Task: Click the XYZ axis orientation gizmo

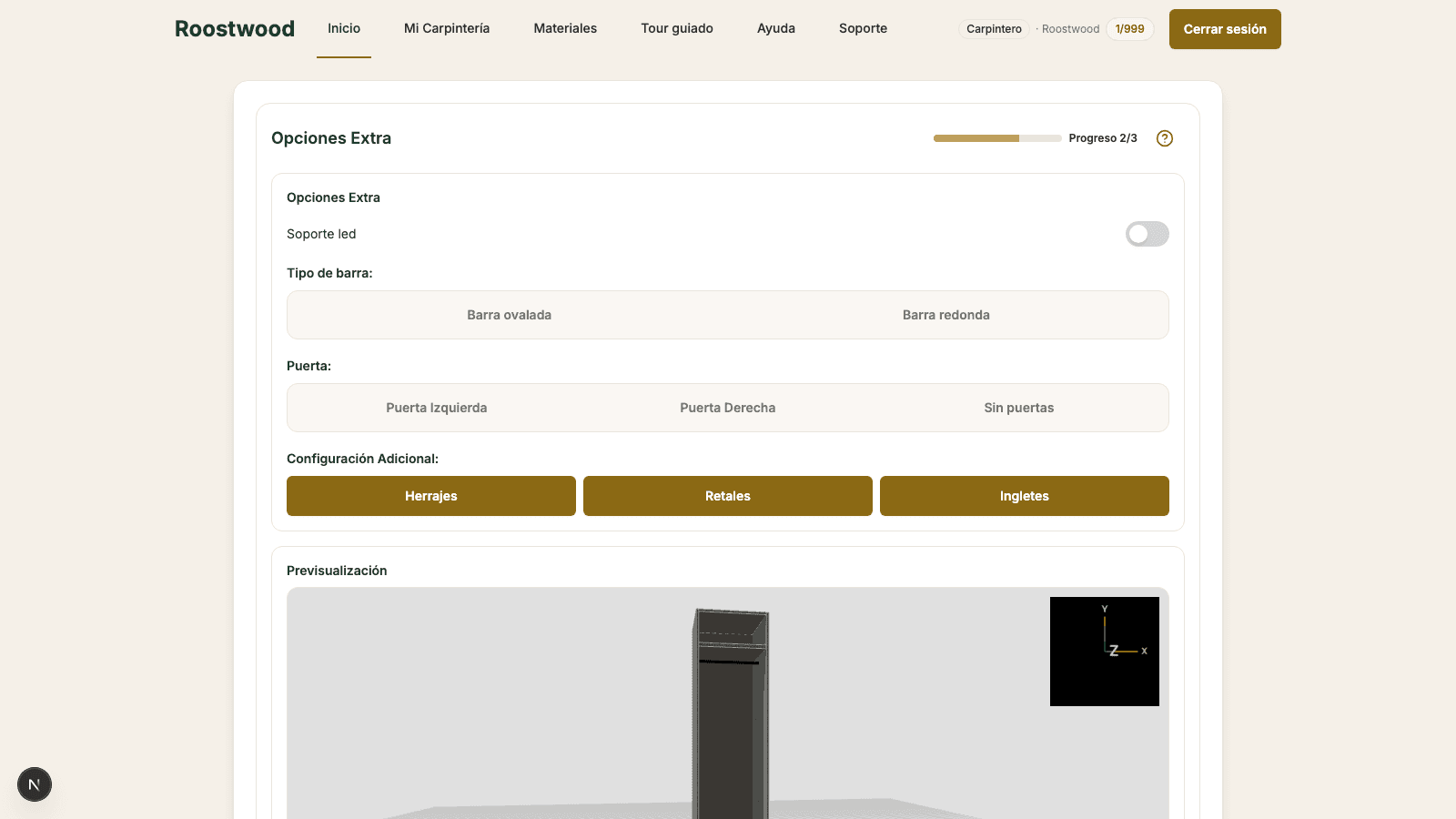Action: pos(1105,652)
